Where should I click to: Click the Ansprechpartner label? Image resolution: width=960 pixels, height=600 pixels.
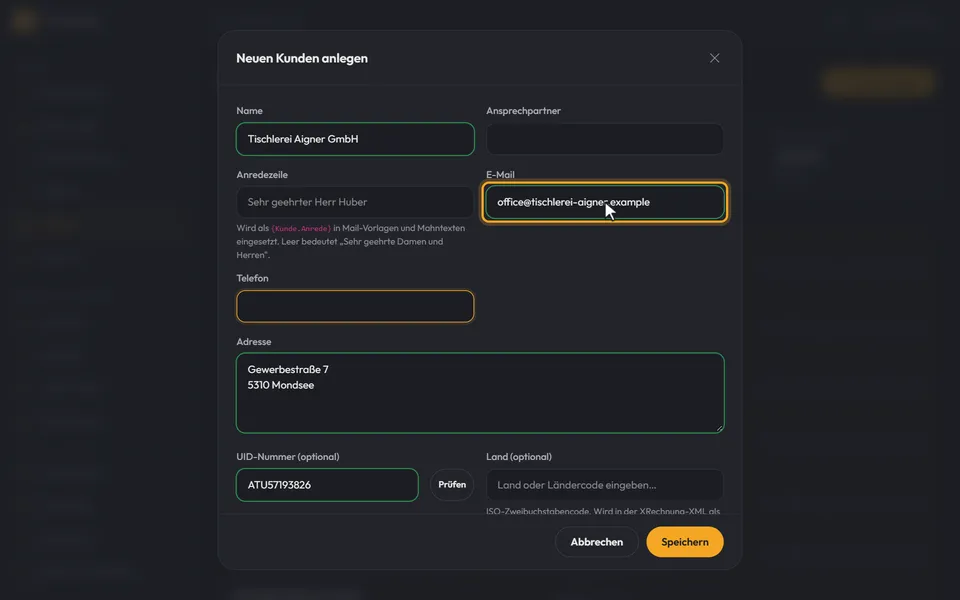click(x=523, y=111)
